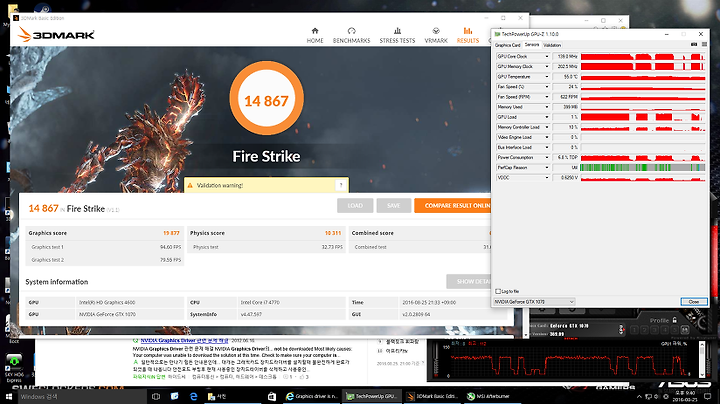Click the Windows search box on taskbar
Viewport: 720px width, 404px height.
pyautogui.click(x=83, y=396)
